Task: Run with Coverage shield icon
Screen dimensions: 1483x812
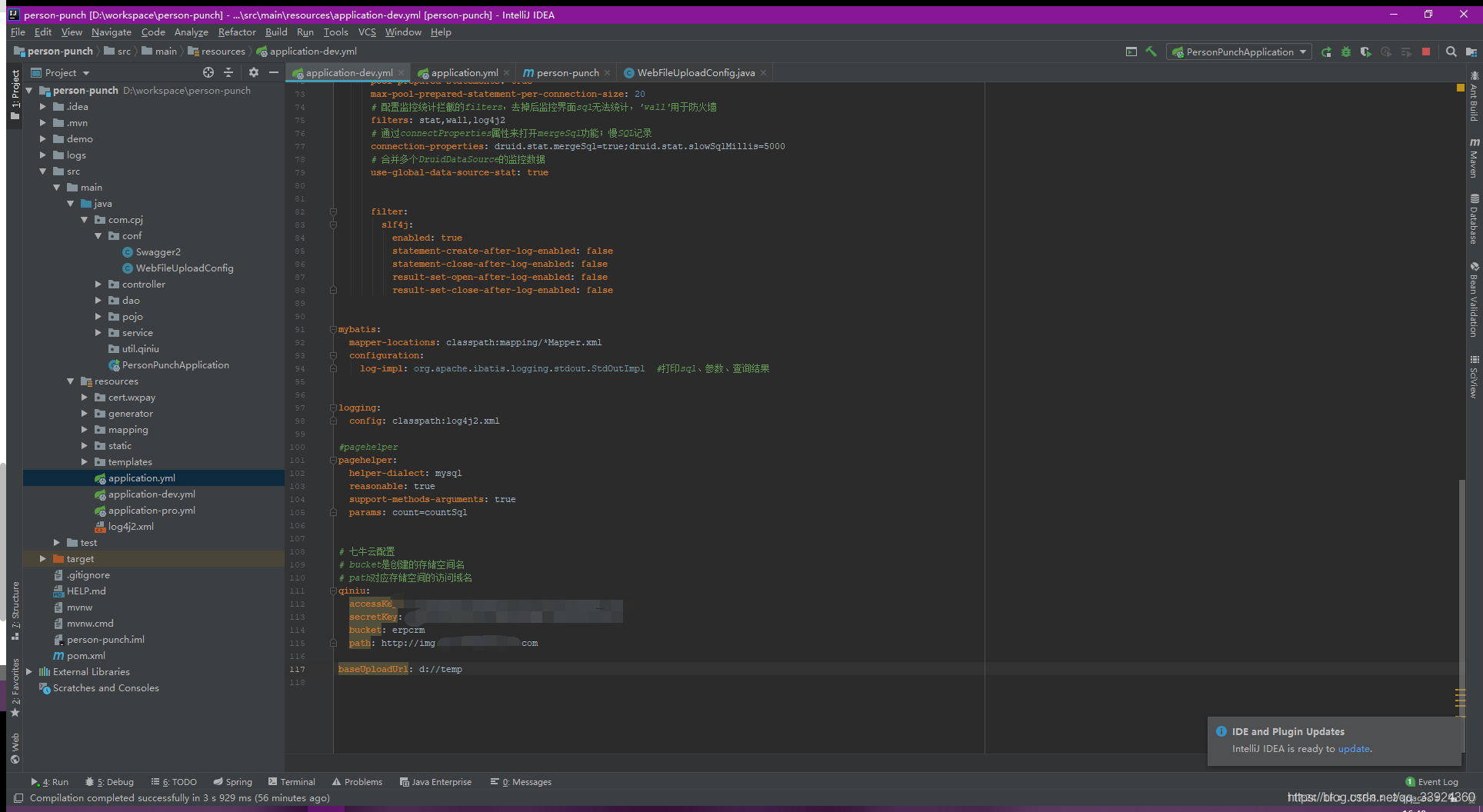Action: coord(1366,52)
